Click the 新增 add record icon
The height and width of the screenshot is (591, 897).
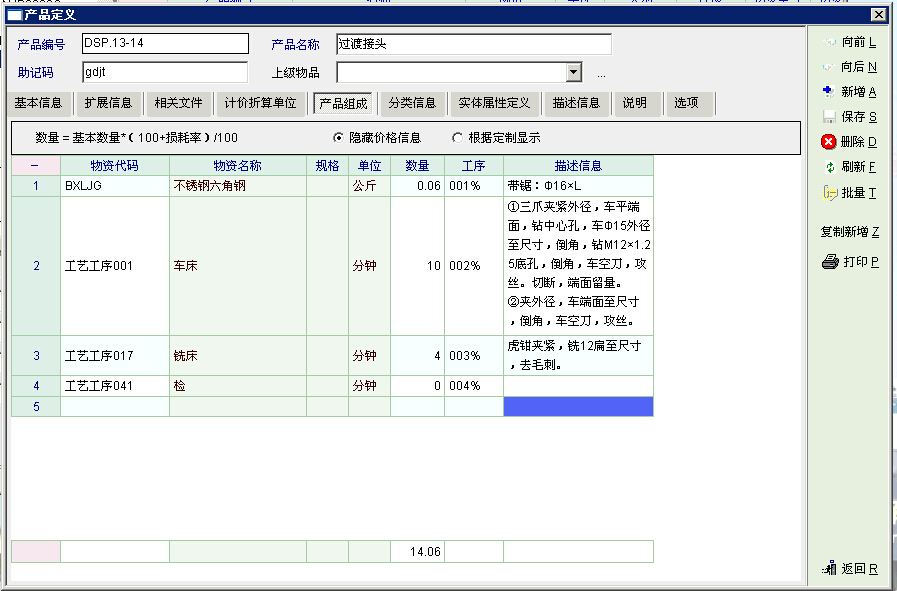[x=828, y=92]
